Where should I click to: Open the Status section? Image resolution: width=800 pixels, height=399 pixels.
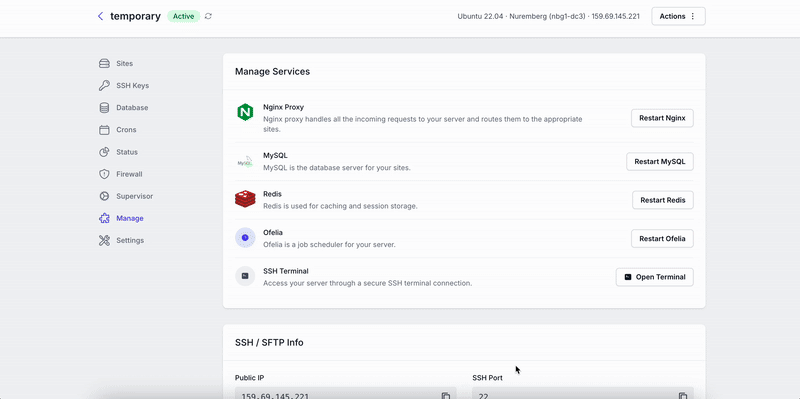(127, 152)
